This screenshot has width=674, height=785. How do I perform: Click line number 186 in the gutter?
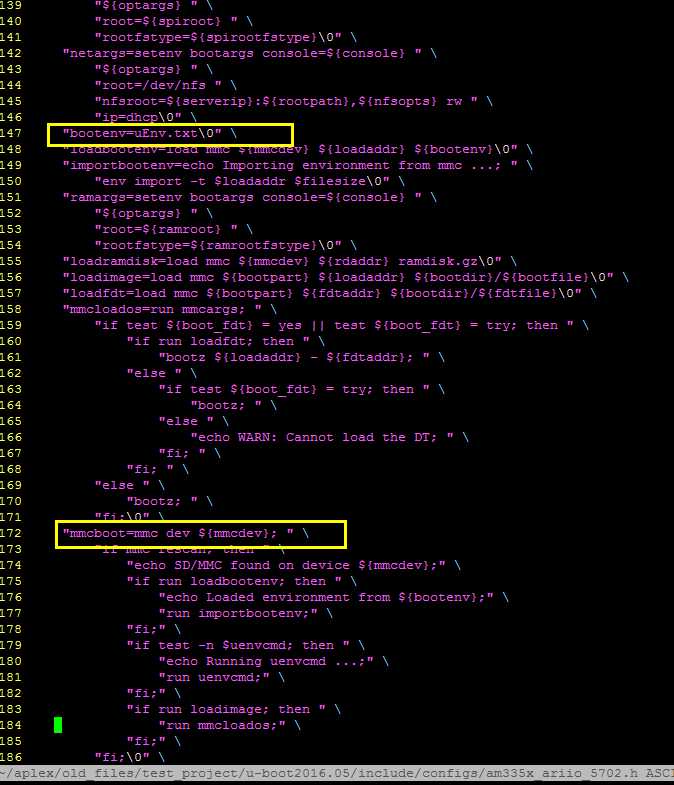tap(11, 757)
